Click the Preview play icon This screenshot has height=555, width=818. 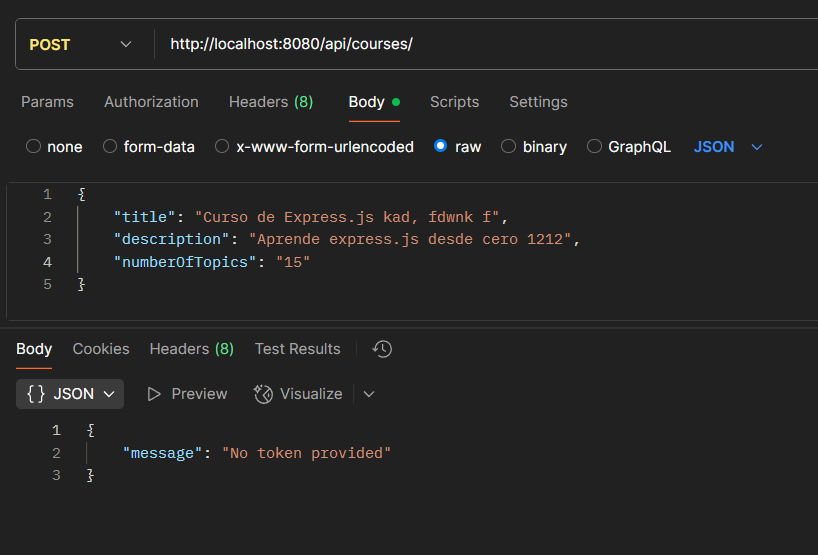point(154,394)
